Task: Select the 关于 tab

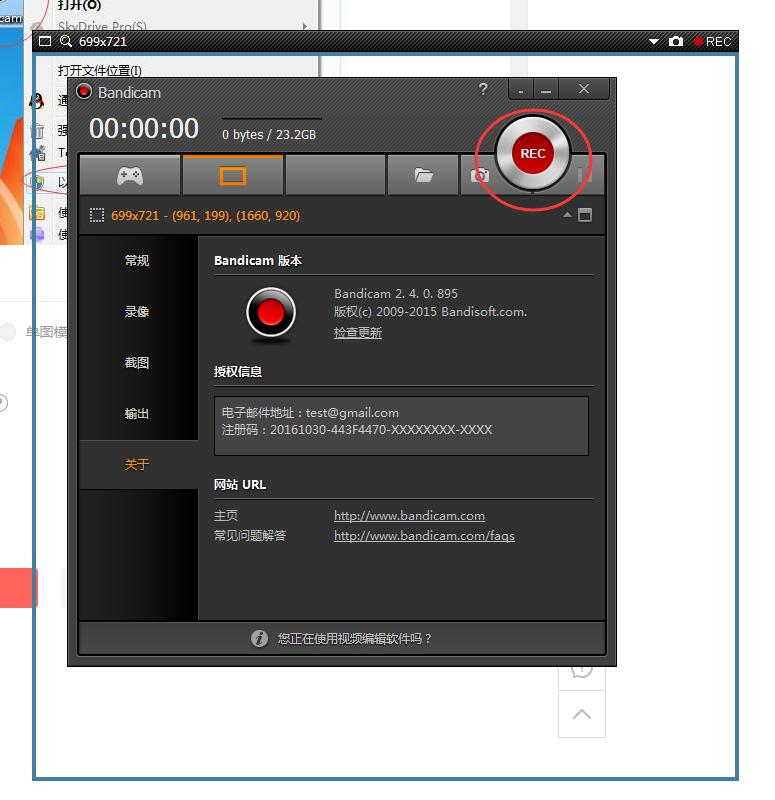Action: coord(137,464)
